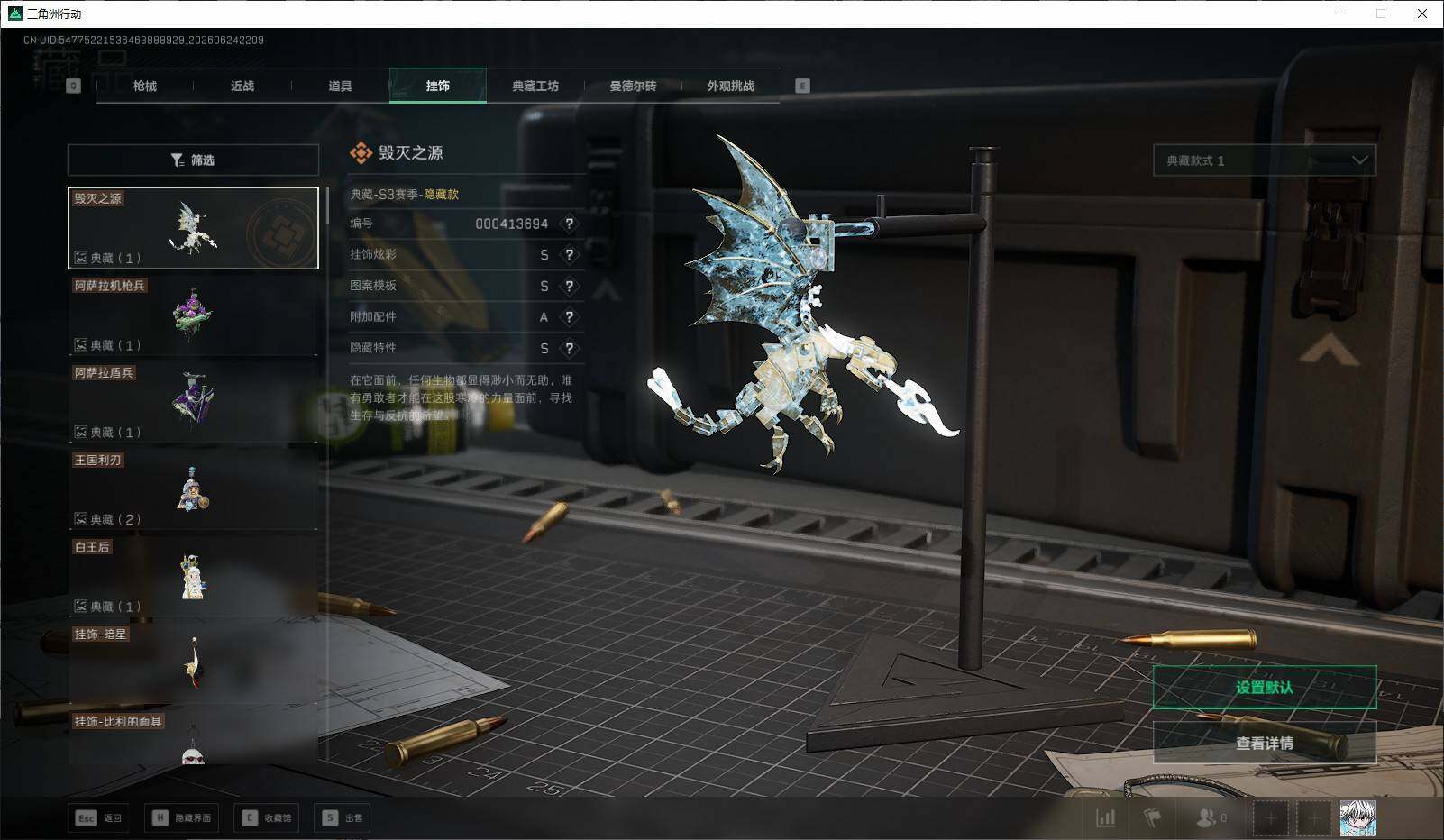Minimize the 三角洲行动 window
Screen dimensions: 1444x840
1340,14
